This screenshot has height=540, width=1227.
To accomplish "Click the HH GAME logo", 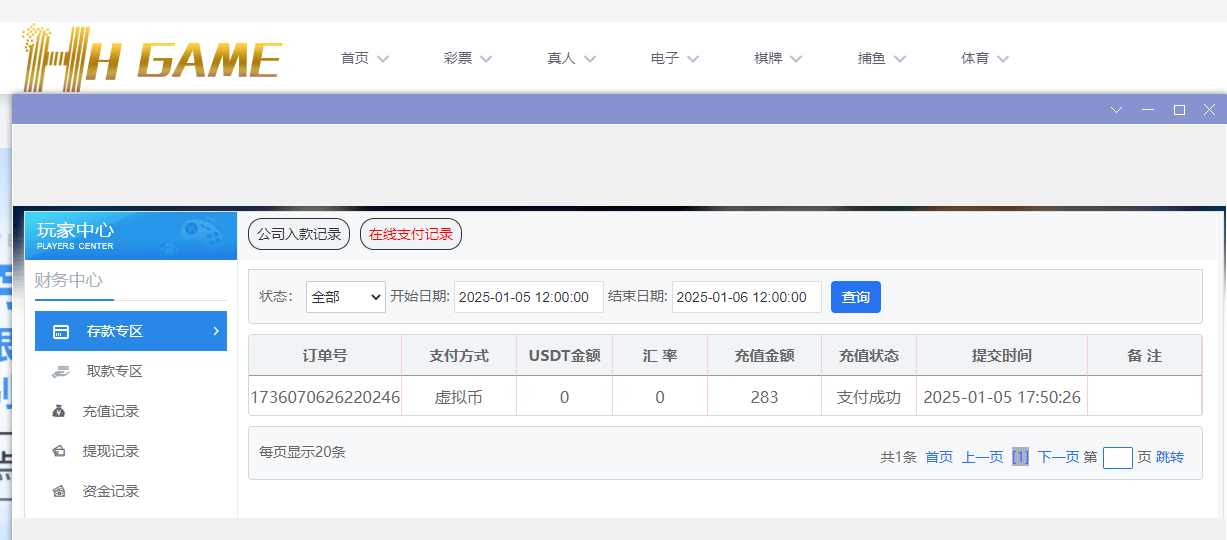I will coord(151,59).
